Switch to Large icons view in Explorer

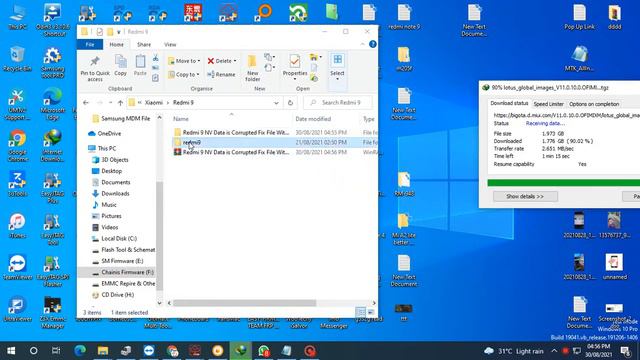[371, 312]
